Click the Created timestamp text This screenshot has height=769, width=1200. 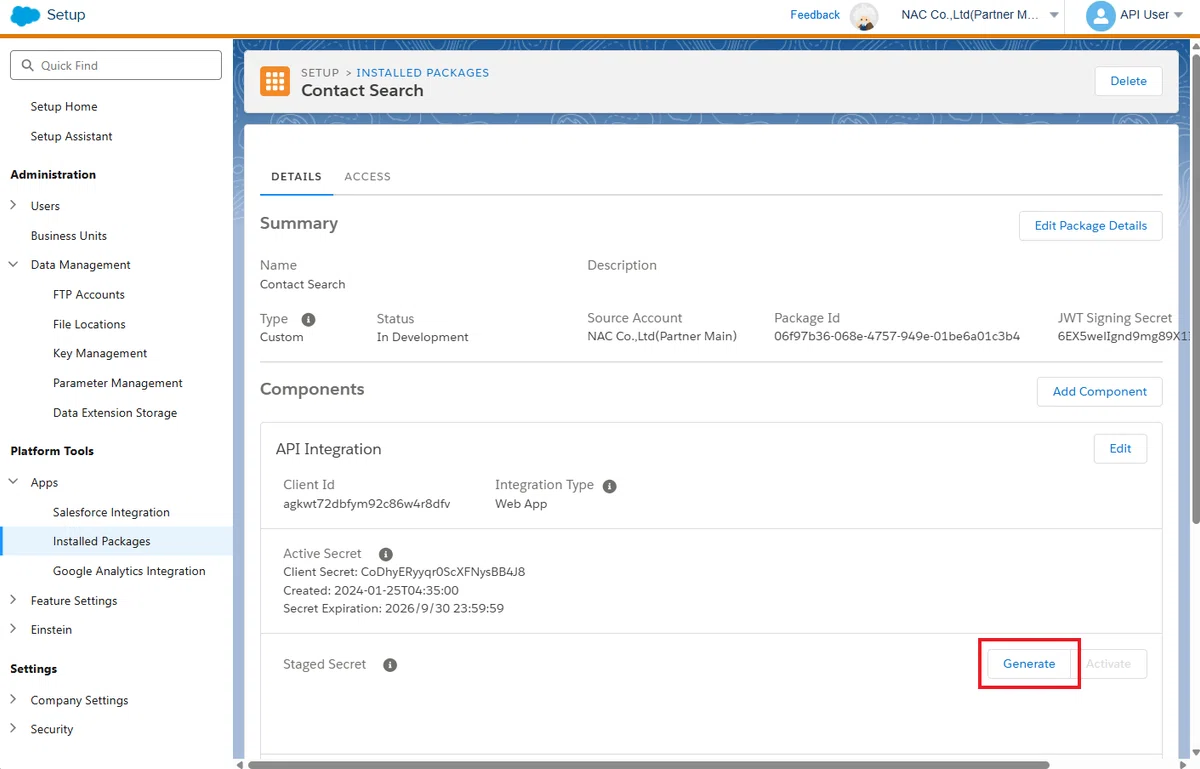pyautogui.click(x=369, y=590)
